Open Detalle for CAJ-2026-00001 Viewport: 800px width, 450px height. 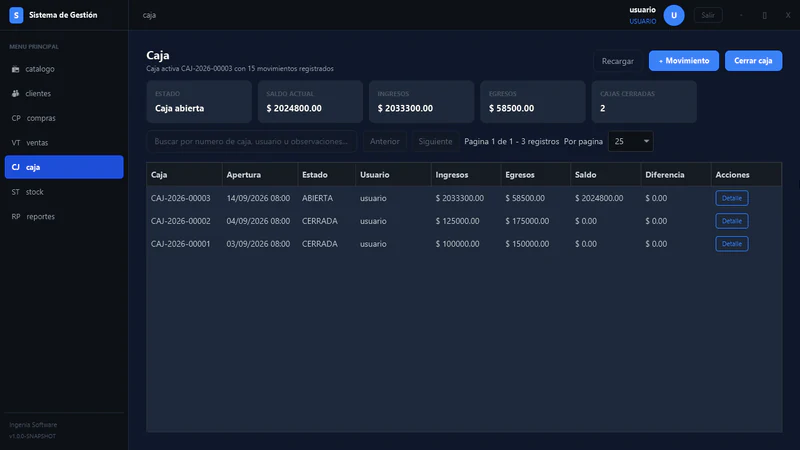pyautogui.click(x=732, y=244)
